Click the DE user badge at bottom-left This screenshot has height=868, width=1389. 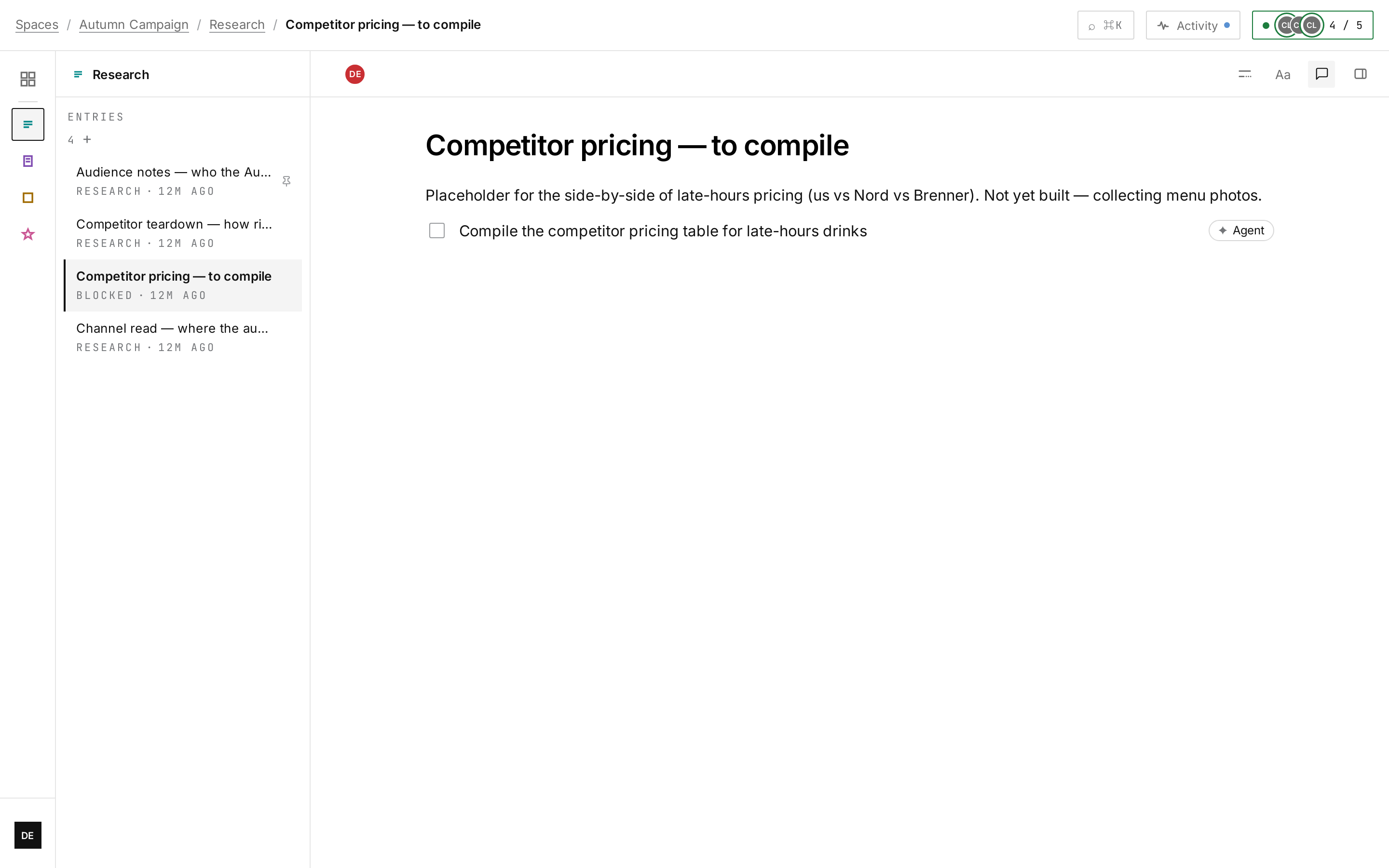27,835
